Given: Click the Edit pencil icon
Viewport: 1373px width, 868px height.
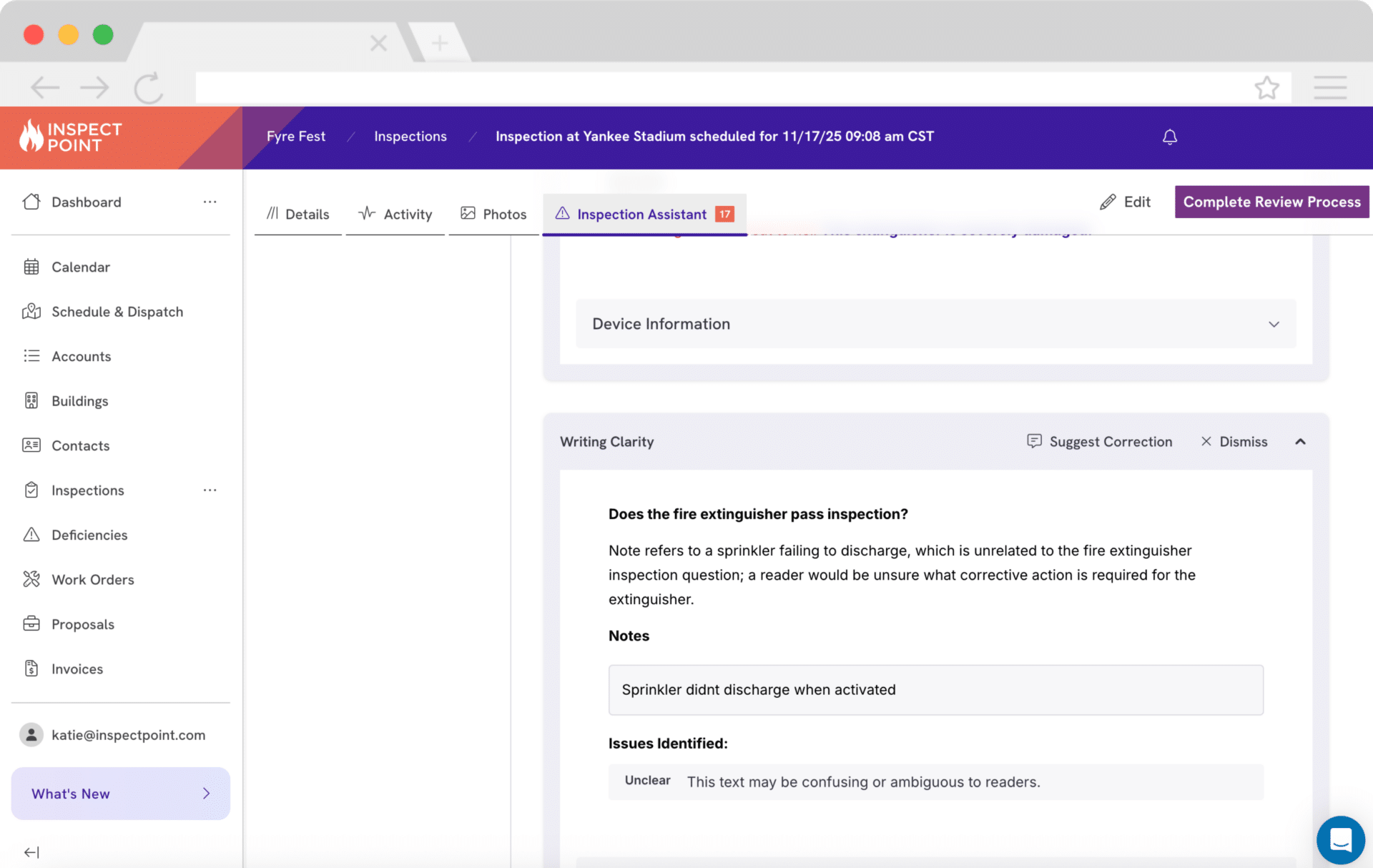Looking at the screenshot, I should click(1108, 202).
